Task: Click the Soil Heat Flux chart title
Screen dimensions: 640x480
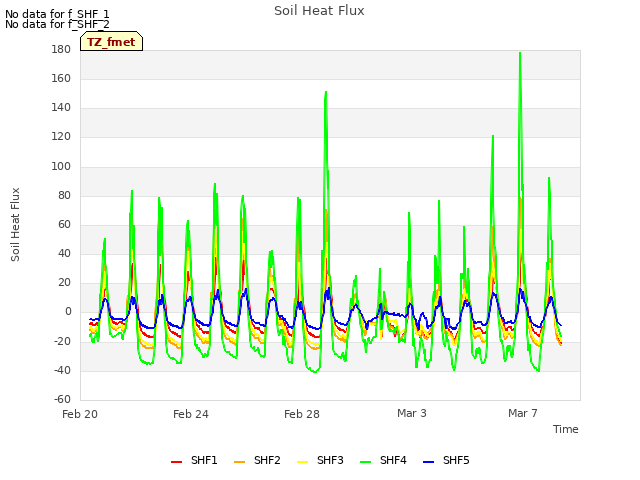Action: tap(319, 11)
